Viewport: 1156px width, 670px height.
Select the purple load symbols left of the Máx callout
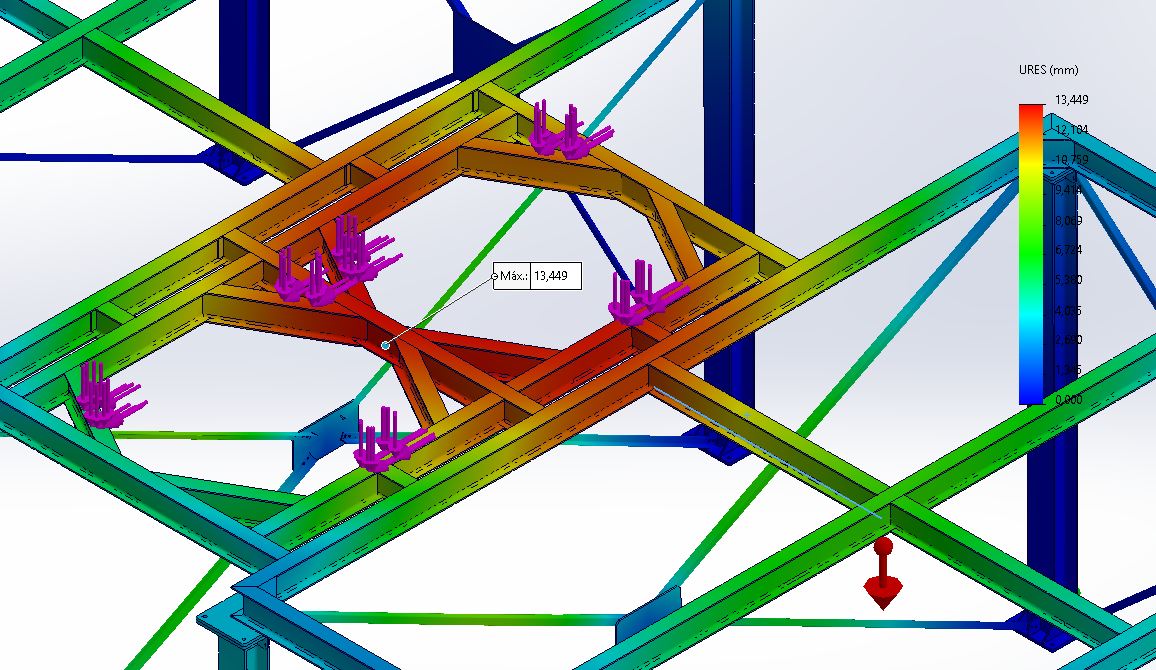tap(337, 261)
